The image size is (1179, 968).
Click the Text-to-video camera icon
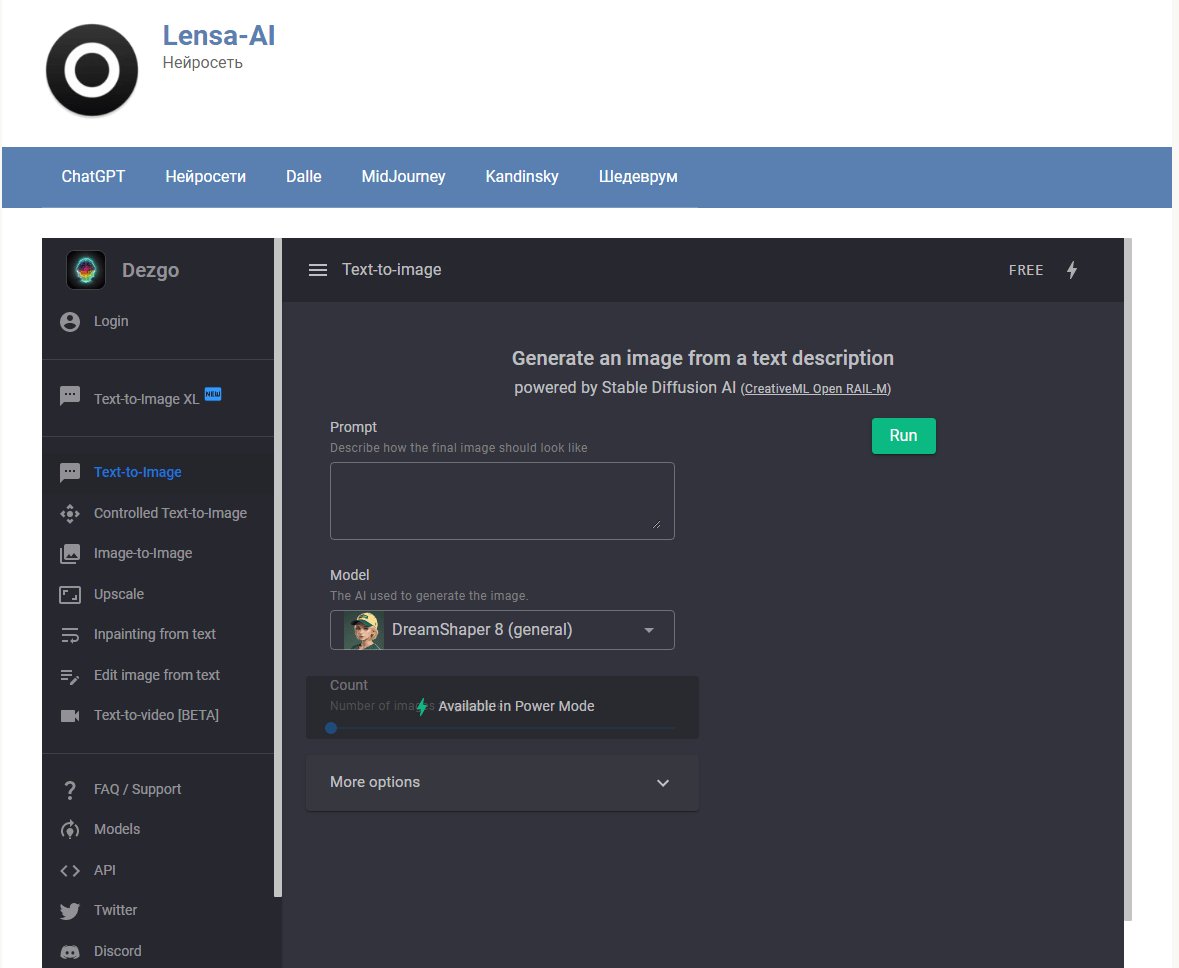70,715
